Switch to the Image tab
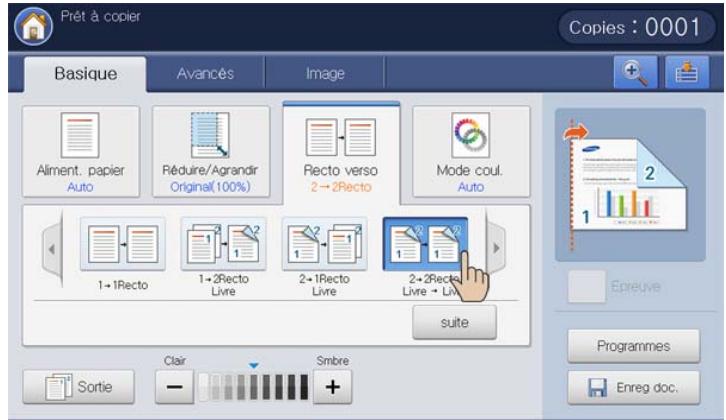This screenshot has height=420, width=726. point(325,73)
